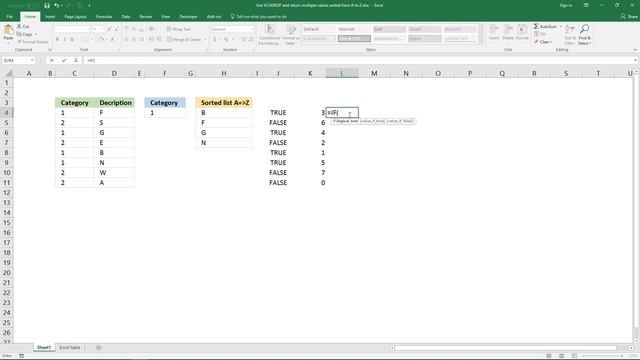Click the percent style button
Screen dimensions: 640x360
226,40
